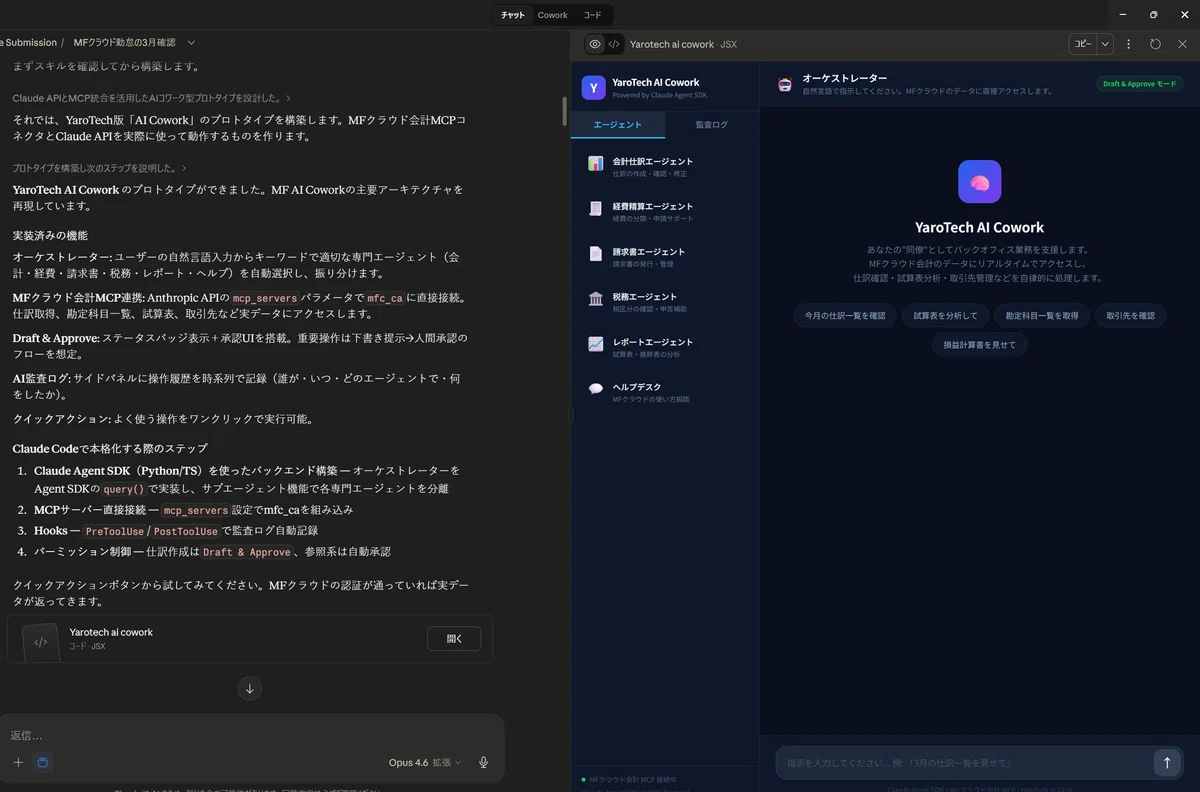Click the send up-arrow button

(x=1166, y=763)
